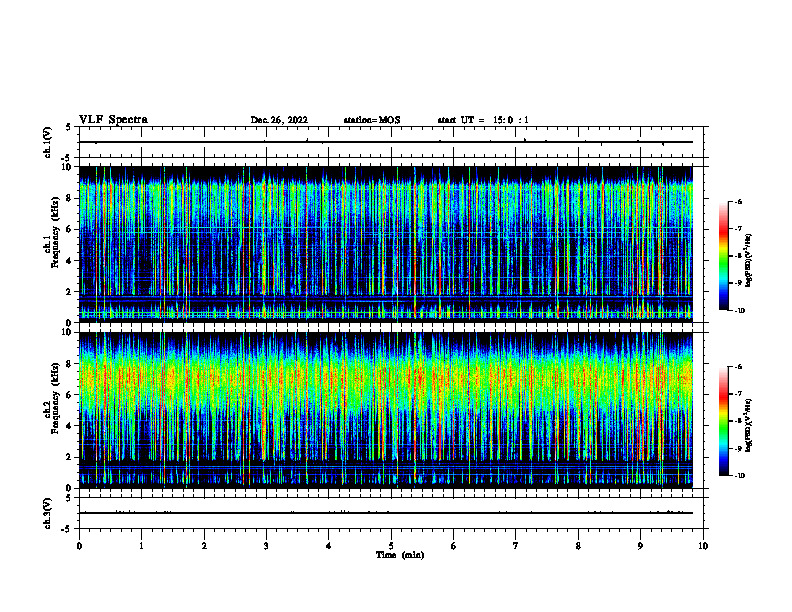Select the ch.1 "Frequency (kHz)" axis label
Viewport: 792px width, 612px height.
point(55,233)
